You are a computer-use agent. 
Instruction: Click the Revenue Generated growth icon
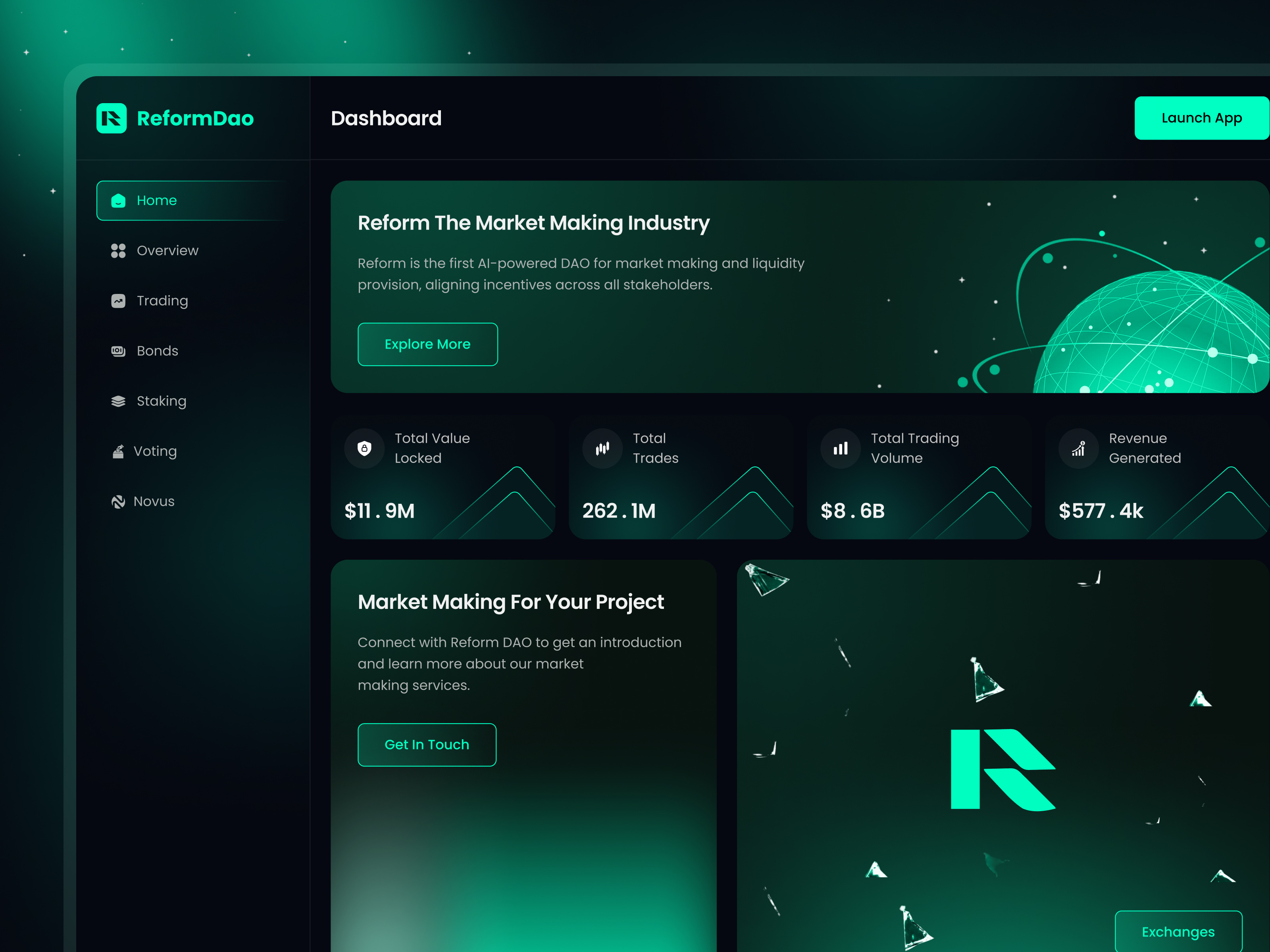click(1078, 448)
